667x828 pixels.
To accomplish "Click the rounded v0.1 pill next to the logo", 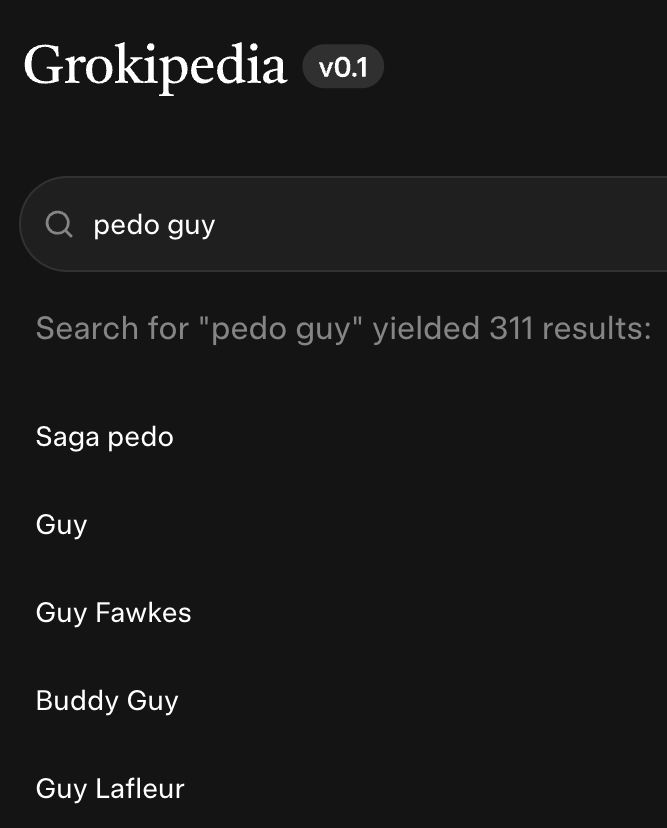I will coord(343,66).
